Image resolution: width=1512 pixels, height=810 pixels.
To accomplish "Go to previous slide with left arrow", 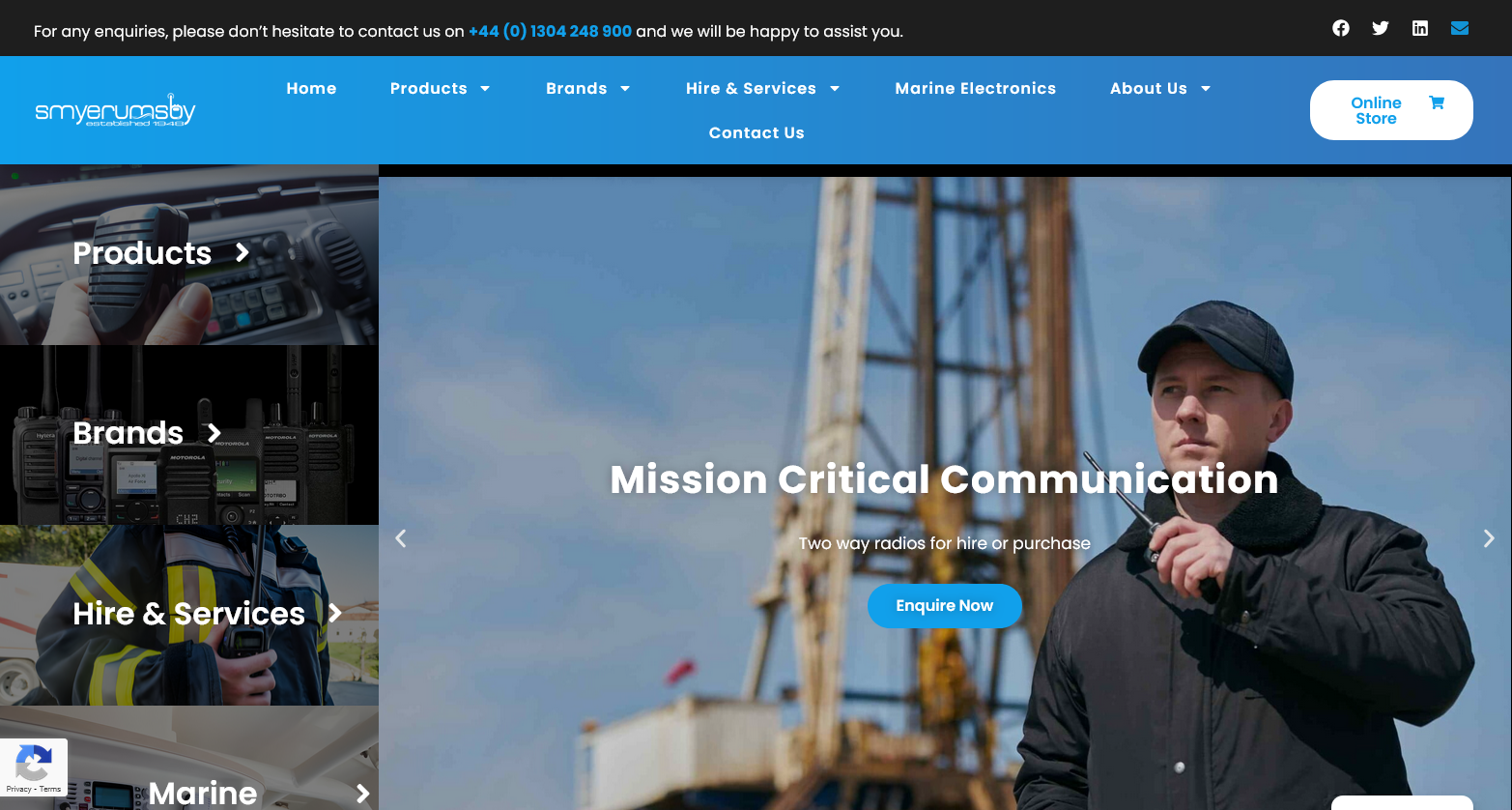I will point(401,538).
